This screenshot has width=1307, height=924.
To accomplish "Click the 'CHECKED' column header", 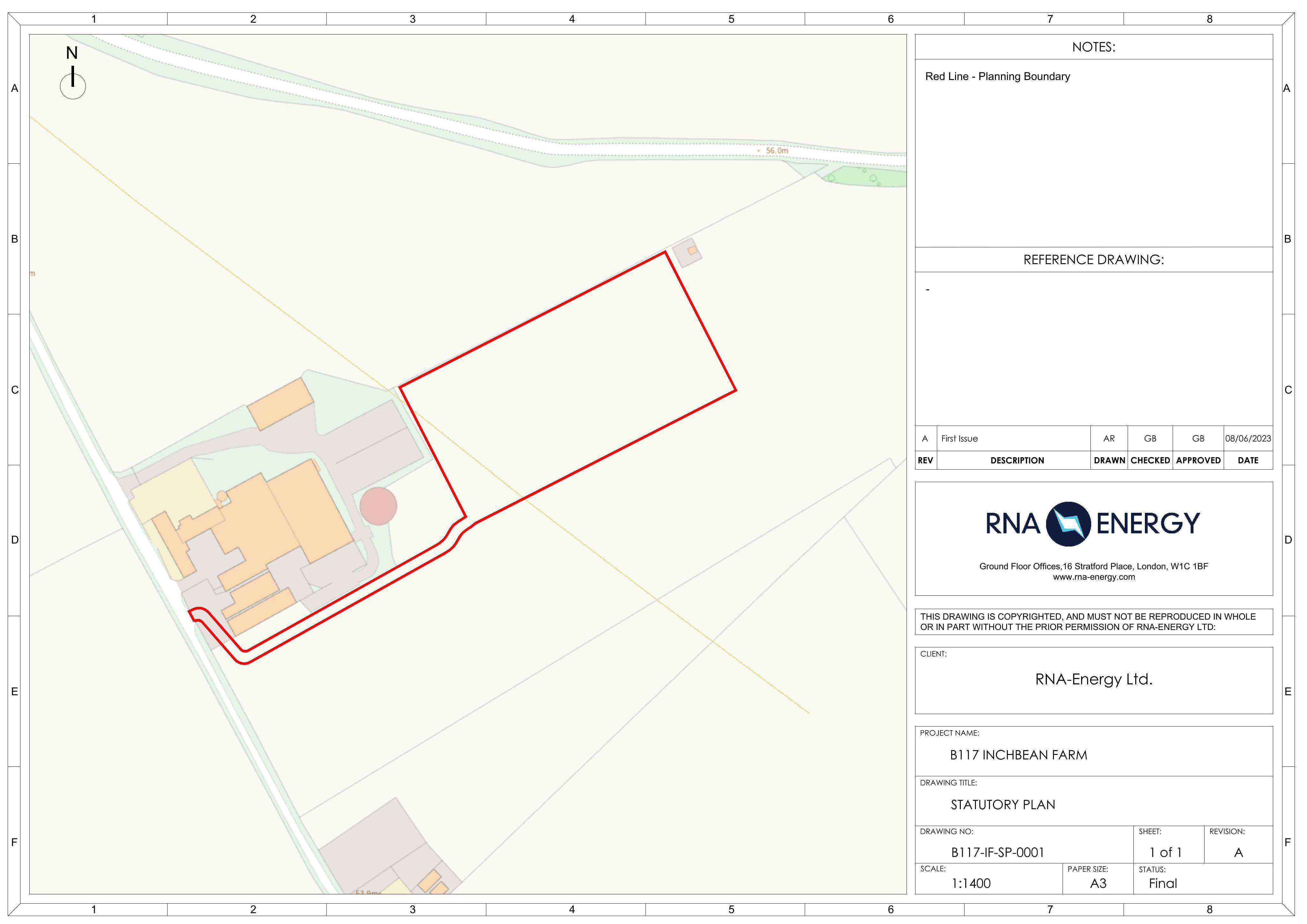I will click(x=1150, y=460).
